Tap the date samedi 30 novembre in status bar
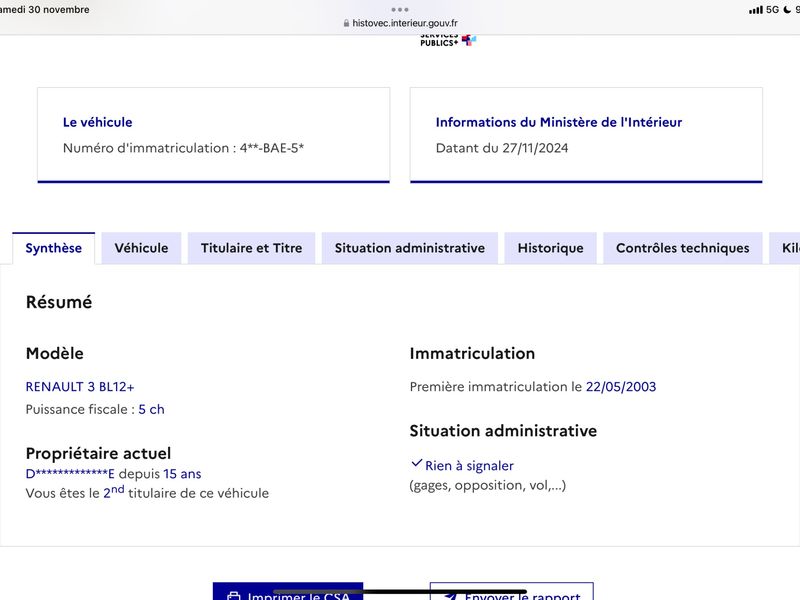 click(x=44, y=10)
